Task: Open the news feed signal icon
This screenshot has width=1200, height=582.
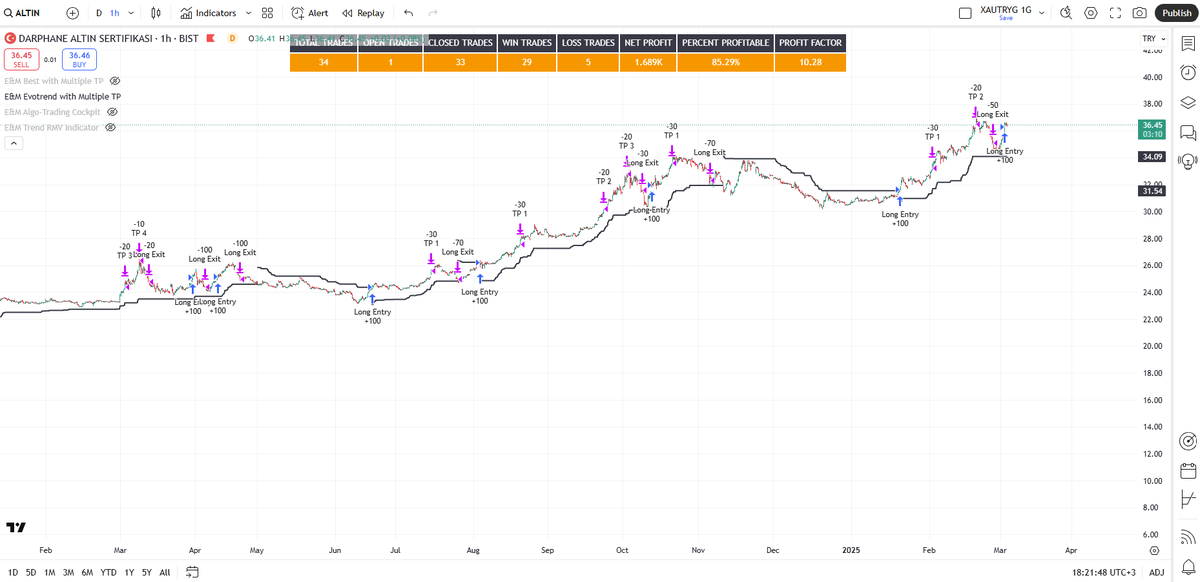Action: (1188, 536)
